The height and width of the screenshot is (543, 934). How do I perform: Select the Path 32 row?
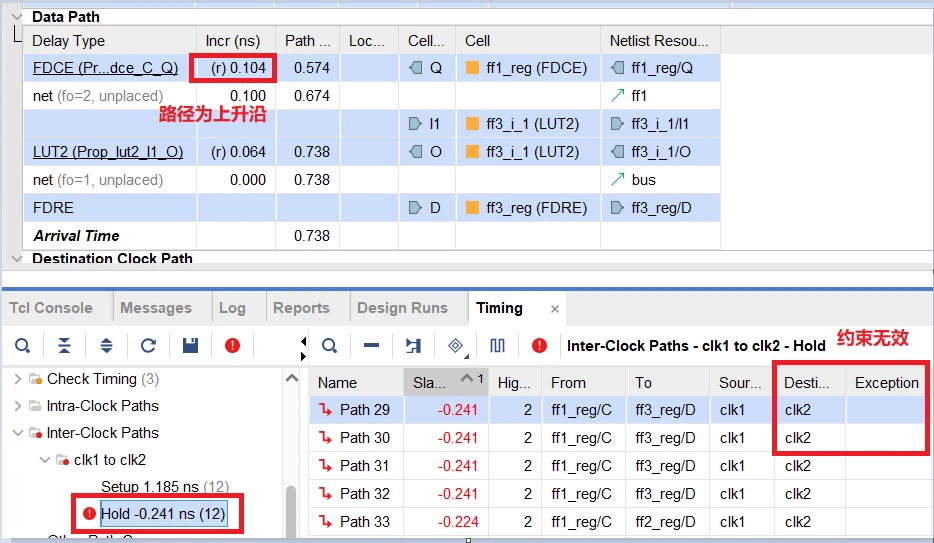(x=618, y=494)
